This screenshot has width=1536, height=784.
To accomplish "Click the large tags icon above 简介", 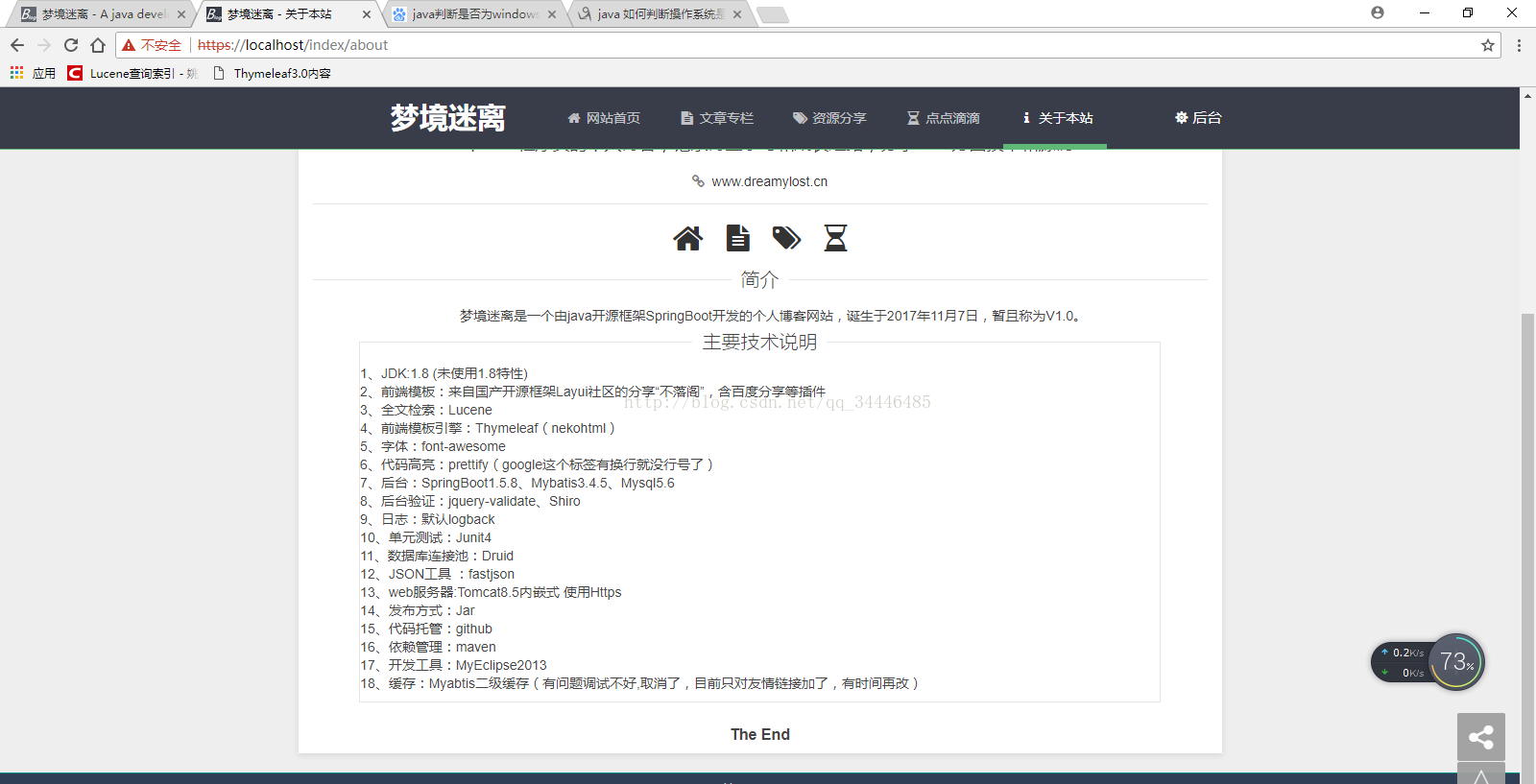I will 786,238.
